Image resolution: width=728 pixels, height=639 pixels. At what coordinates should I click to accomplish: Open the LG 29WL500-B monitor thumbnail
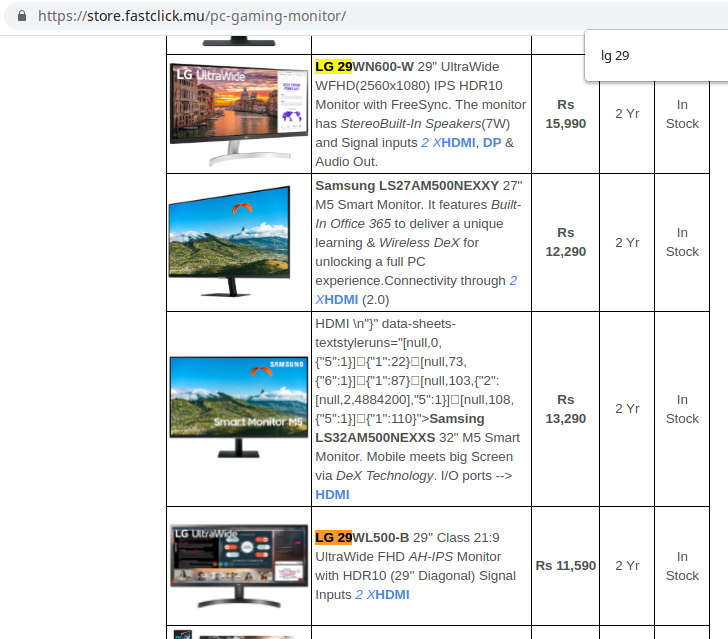point(239,567)
